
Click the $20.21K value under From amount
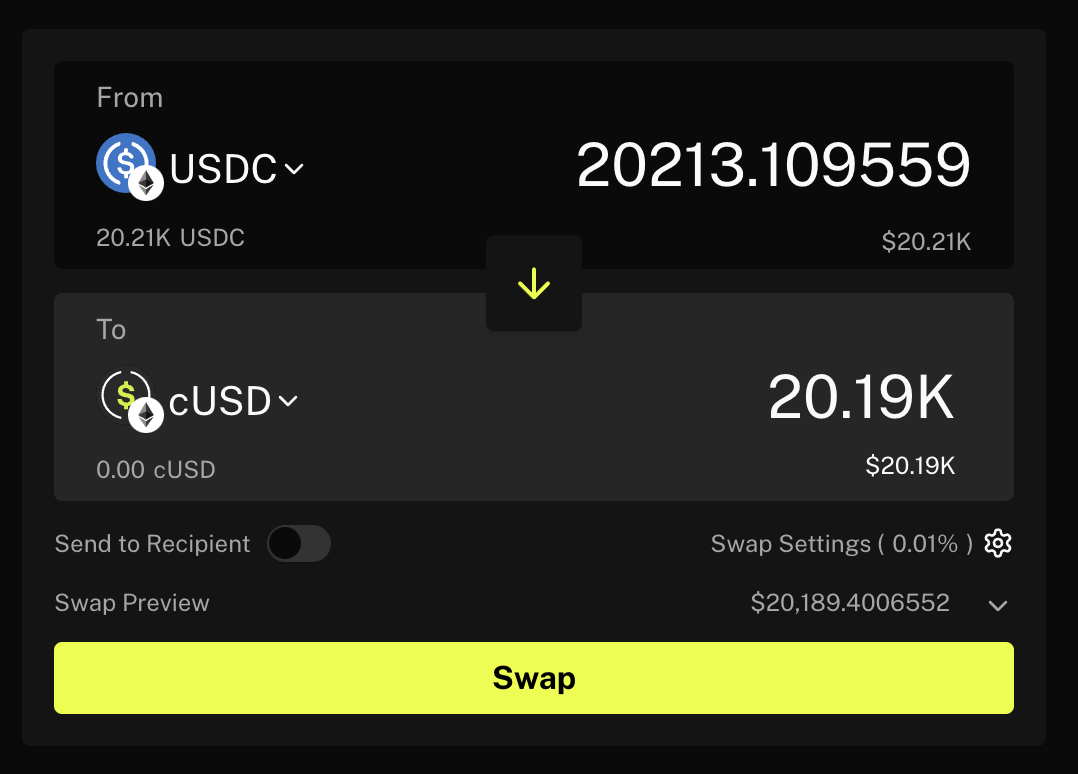point(926,241)
